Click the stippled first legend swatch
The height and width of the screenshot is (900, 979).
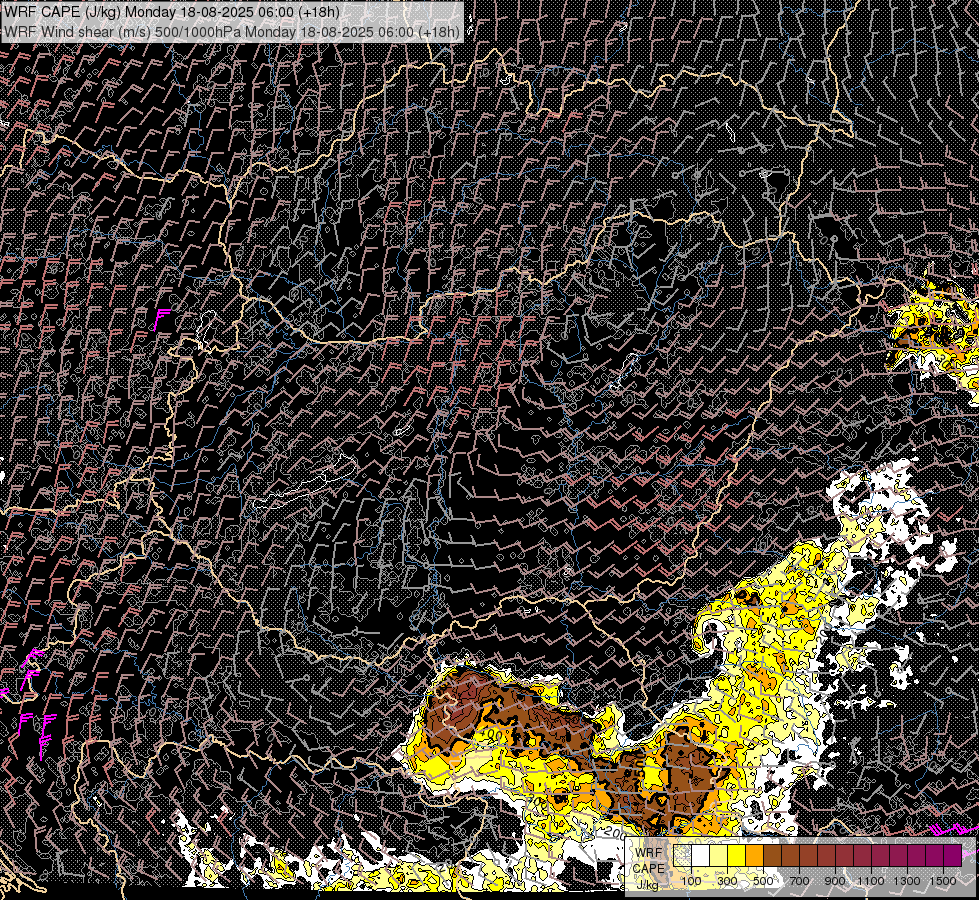[x=682, y=855]
